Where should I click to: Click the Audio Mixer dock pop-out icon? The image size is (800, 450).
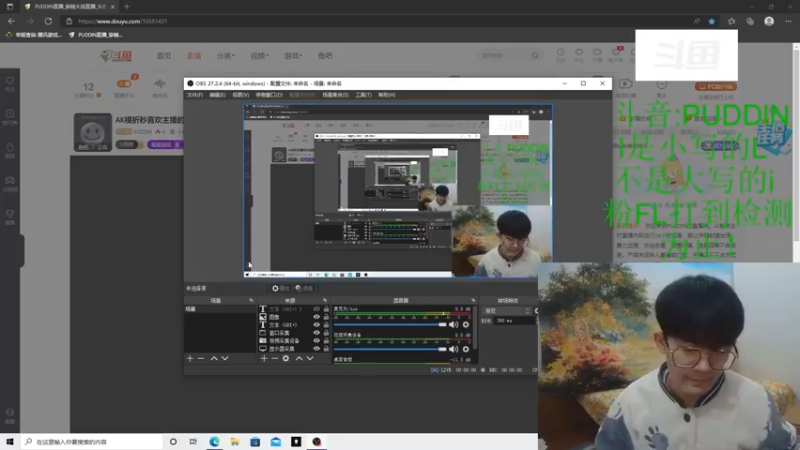pyautogui.click(x=473, y=301)
